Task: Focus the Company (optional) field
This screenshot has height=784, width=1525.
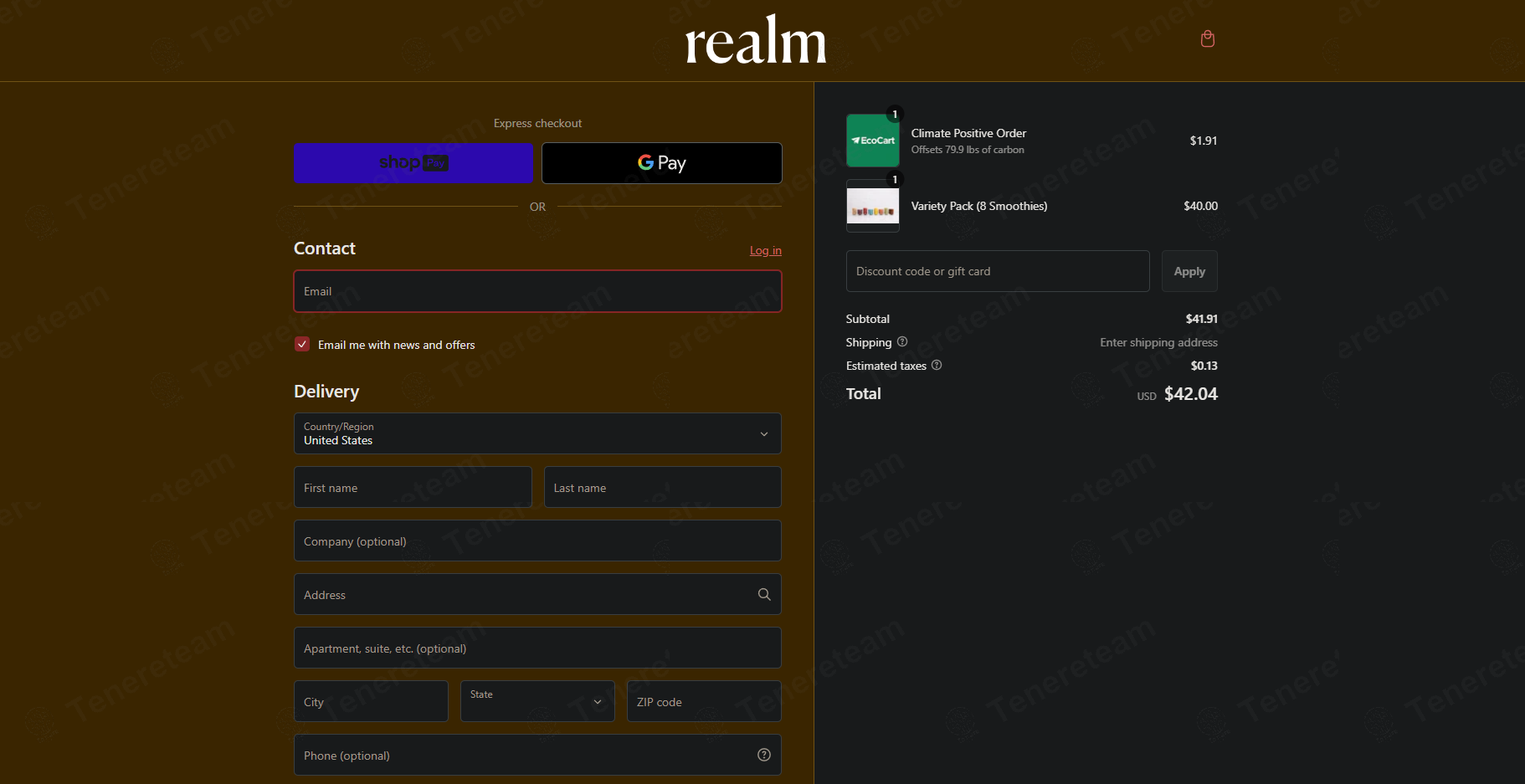Action: [537, 541]
